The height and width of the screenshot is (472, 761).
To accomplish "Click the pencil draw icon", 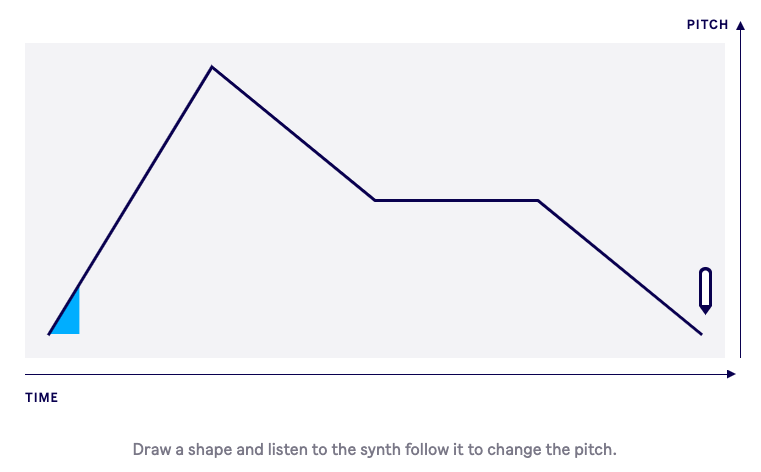I will click(x=705, y=290).
